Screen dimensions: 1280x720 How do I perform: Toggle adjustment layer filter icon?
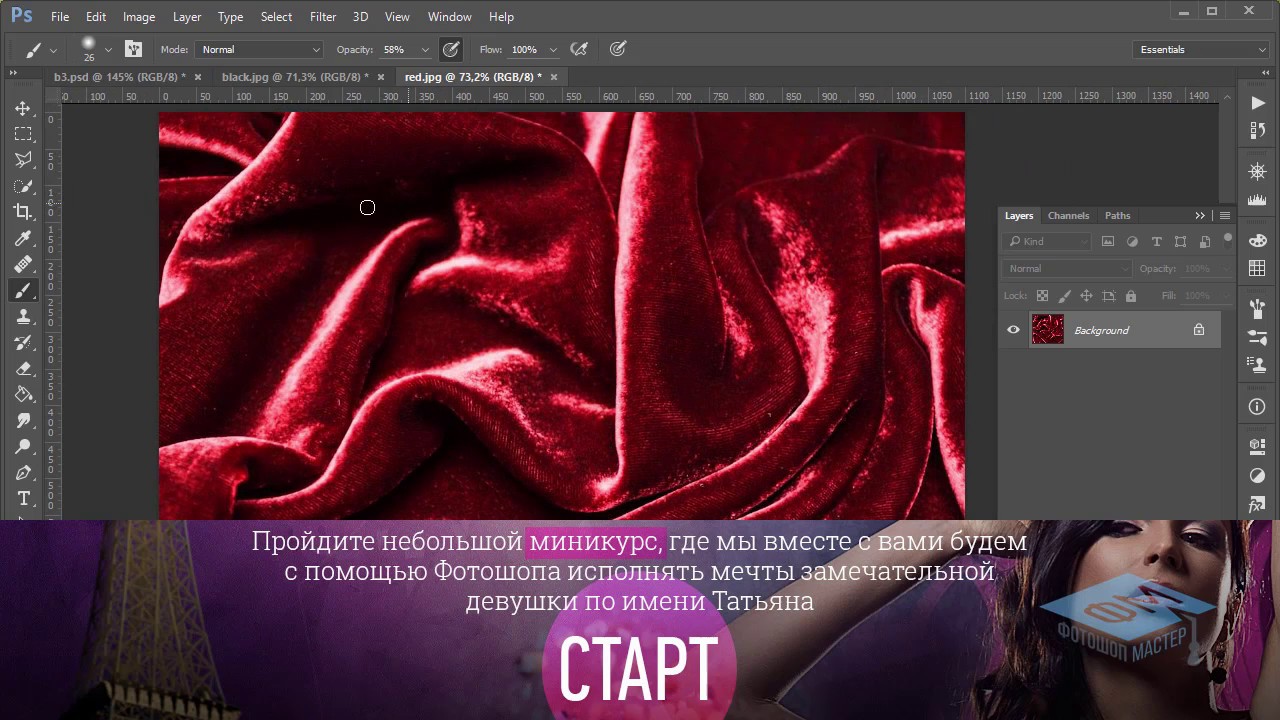1132,241
